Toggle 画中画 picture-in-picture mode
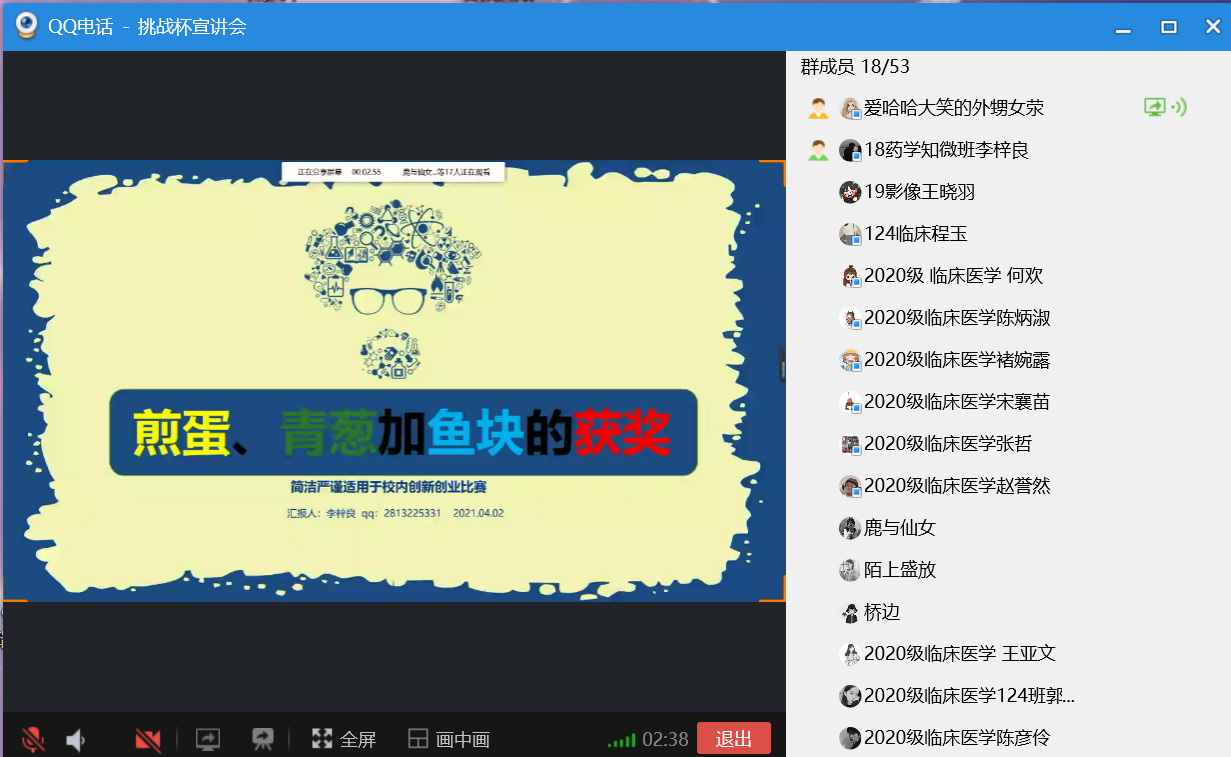1231x757 pixels. (x=449, y=740)
